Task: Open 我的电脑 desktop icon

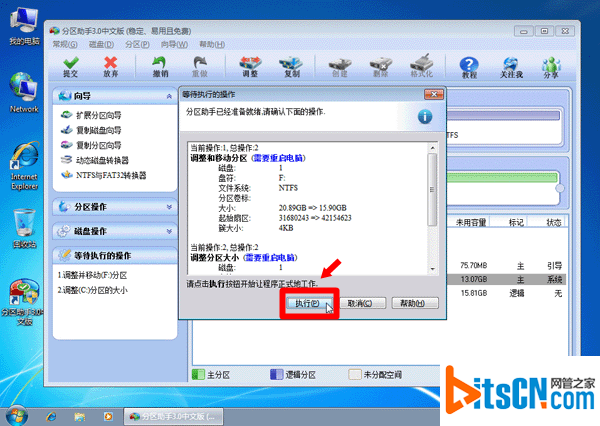Action: (24, 26)
